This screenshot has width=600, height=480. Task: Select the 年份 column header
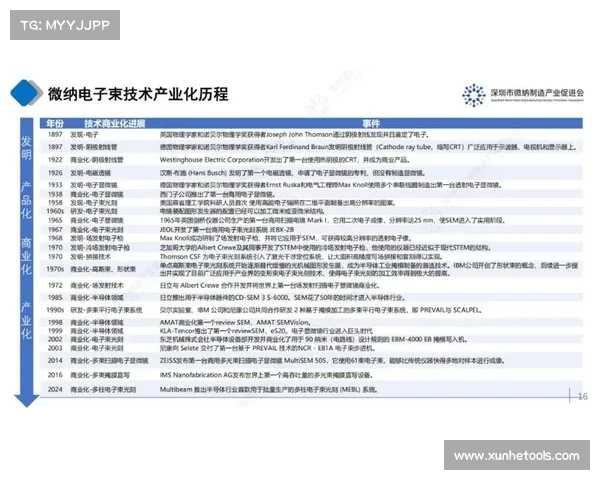point(55,123)
